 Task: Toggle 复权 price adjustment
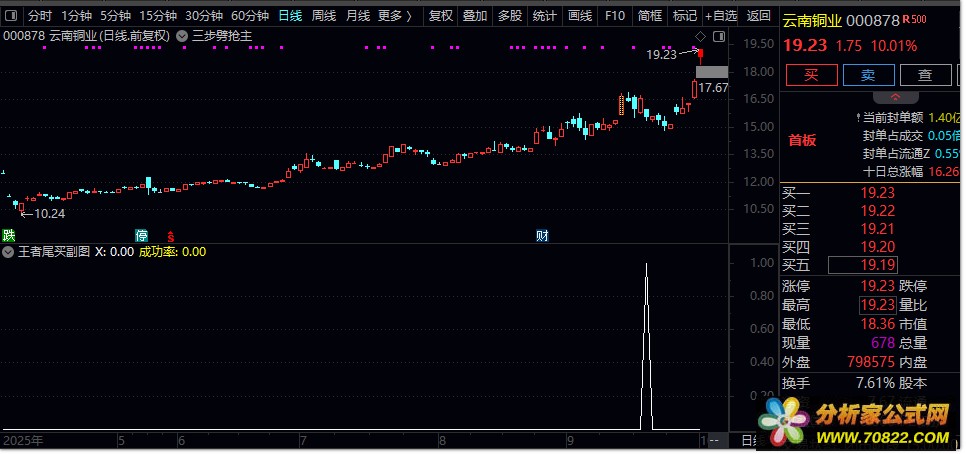point(440,16)
